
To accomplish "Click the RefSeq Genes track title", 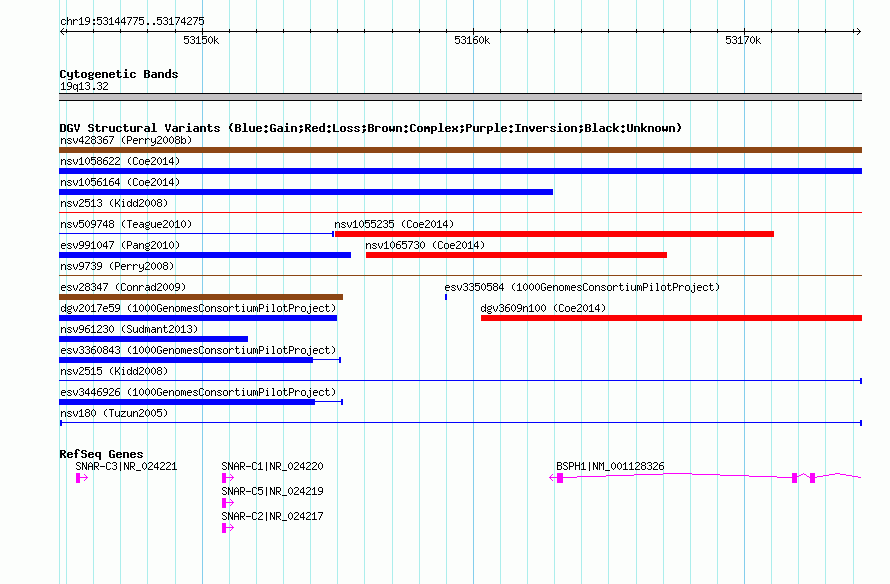I will tap(101, 454).
